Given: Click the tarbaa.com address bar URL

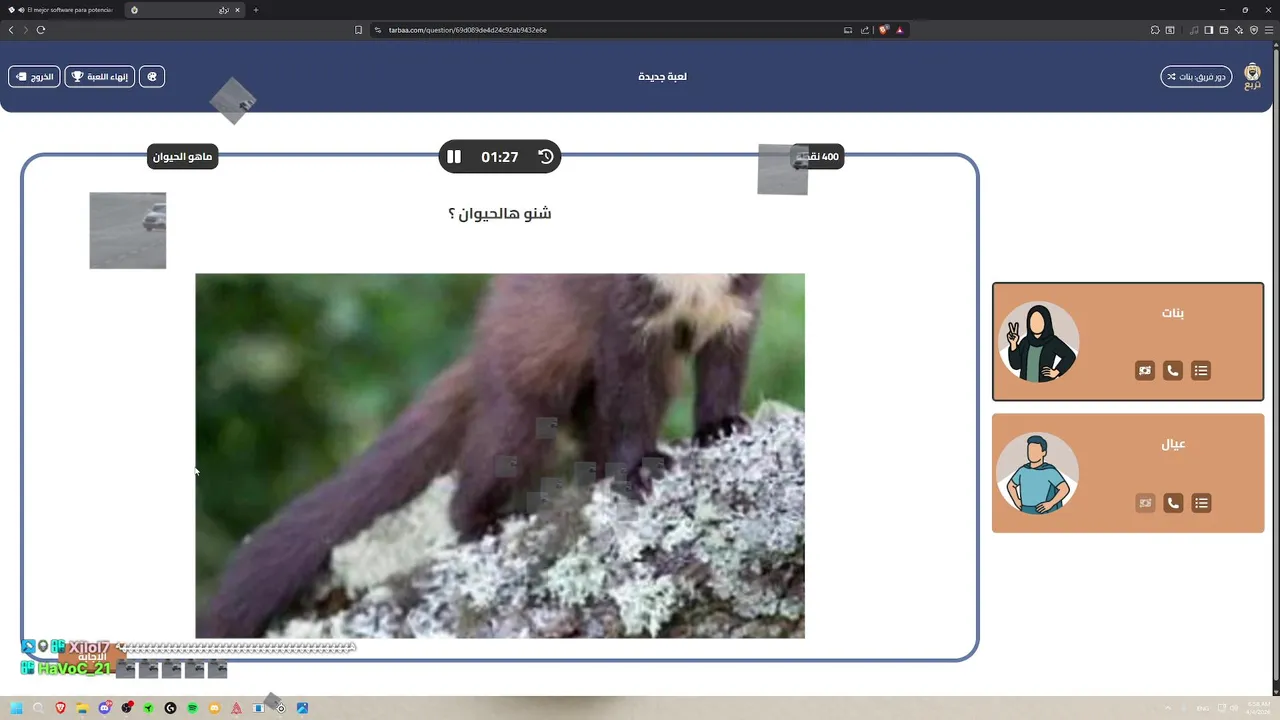Looking at the screenshot, I should coord(467,30).
